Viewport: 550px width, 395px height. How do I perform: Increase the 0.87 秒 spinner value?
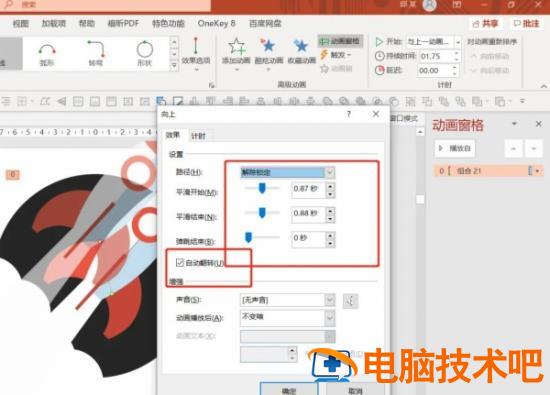click(x=330, y=186)
